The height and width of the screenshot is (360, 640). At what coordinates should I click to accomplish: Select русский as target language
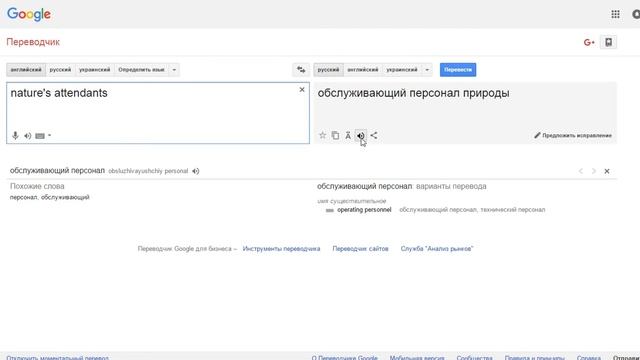pyautogui.click(x=329, y=70)
